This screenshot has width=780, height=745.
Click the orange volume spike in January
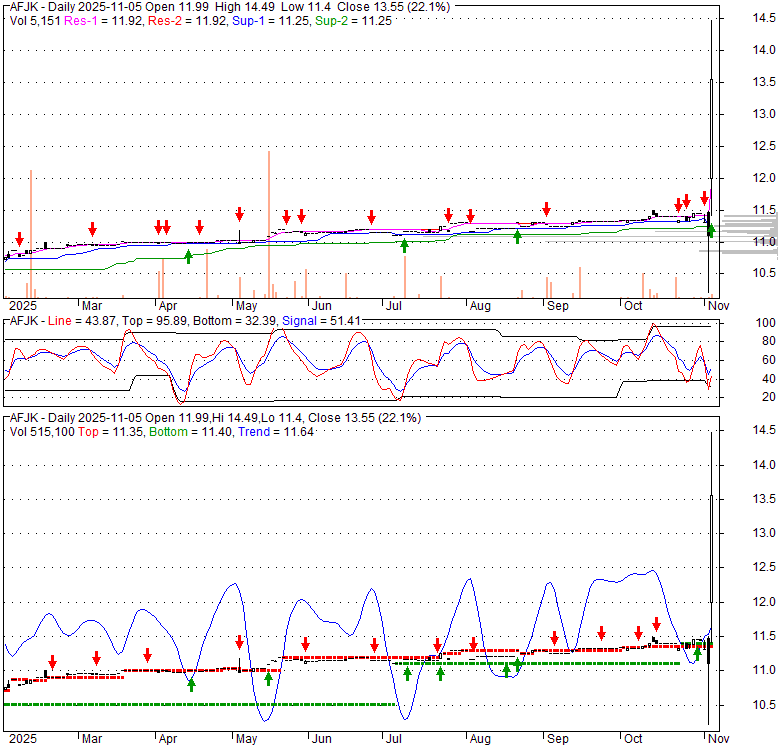pyautogui.click(x=31, y=232)
